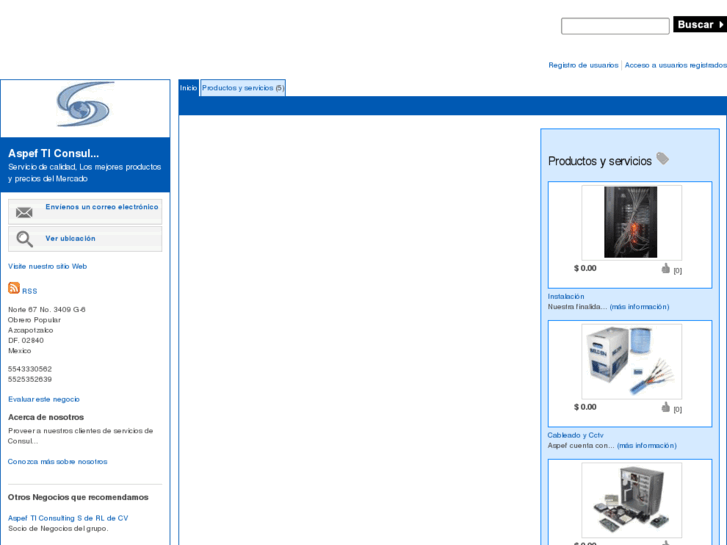The height and width of the screenshot is (545, 727).
Task: Open Aspef TI Consulting S de RL de CV link
Action: [68, 518]
